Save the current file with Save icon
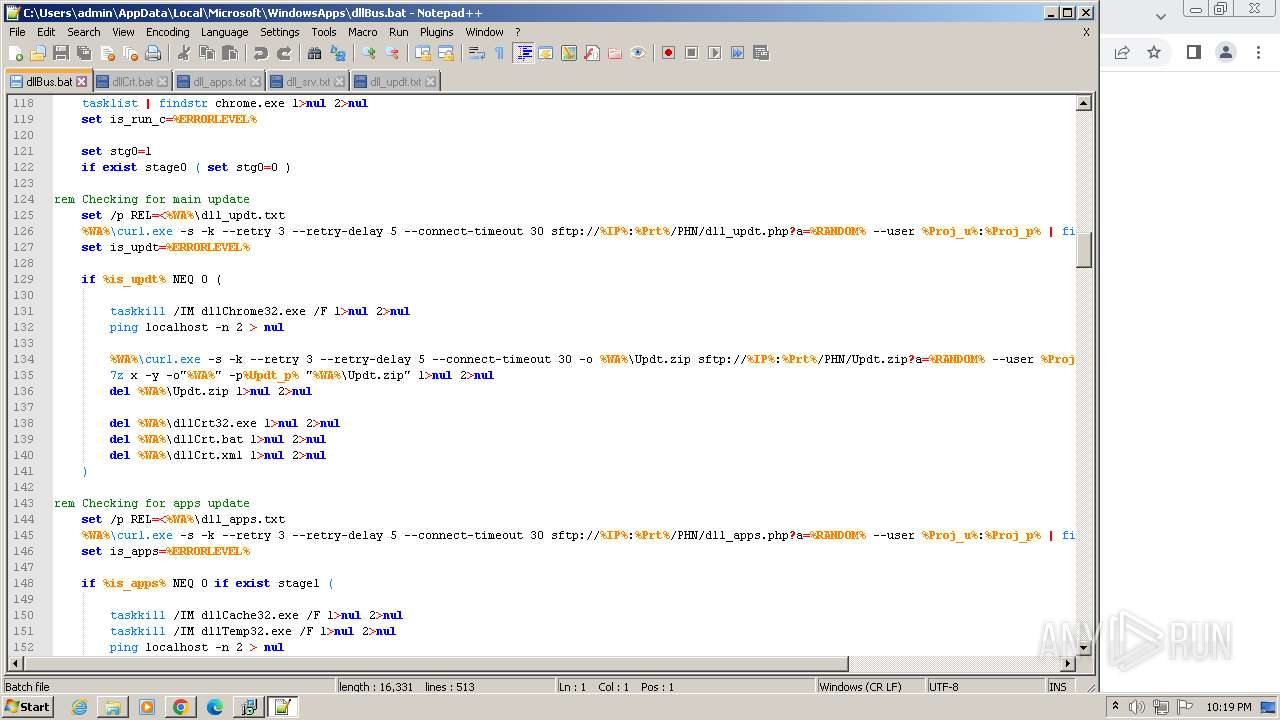This screenshot has height=720, width=1280. pyautogui.click(x=61, y=53)
